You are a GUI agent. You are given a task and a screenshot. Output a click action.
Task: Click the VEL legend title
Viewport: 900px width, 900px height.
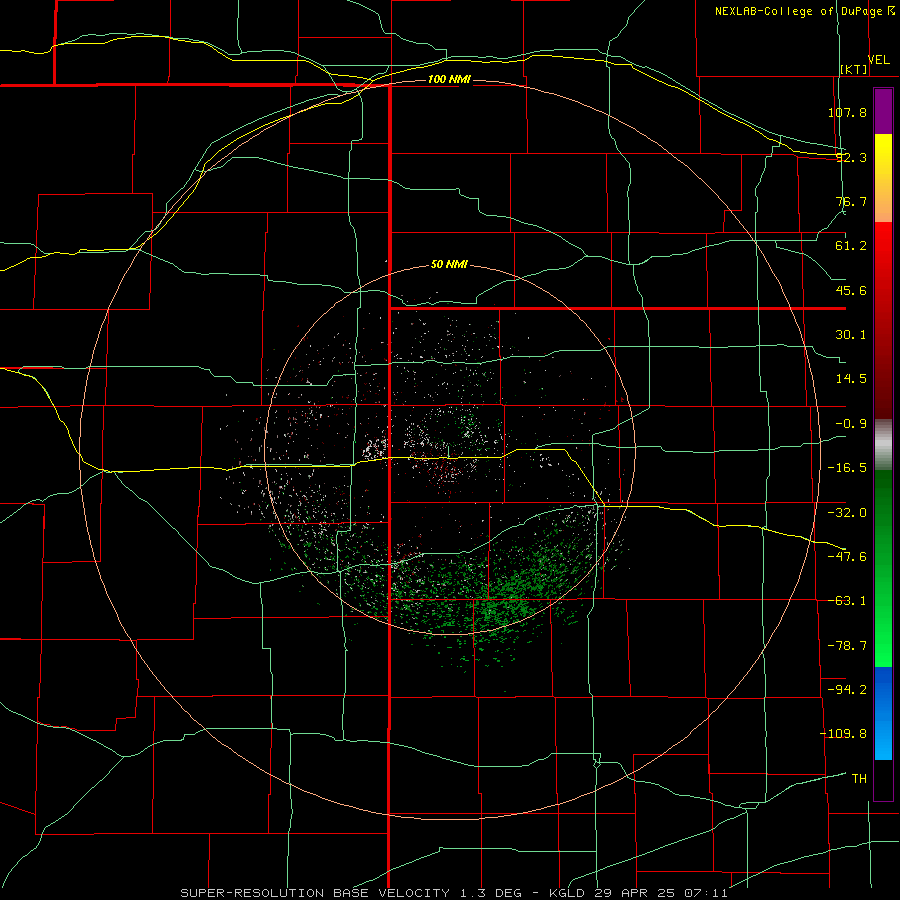[879, 60]
